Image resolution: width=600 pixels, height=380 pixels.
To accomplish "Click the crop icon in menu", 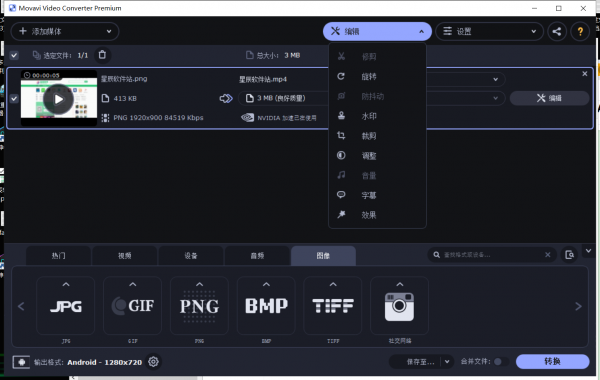I will point(341,135).
